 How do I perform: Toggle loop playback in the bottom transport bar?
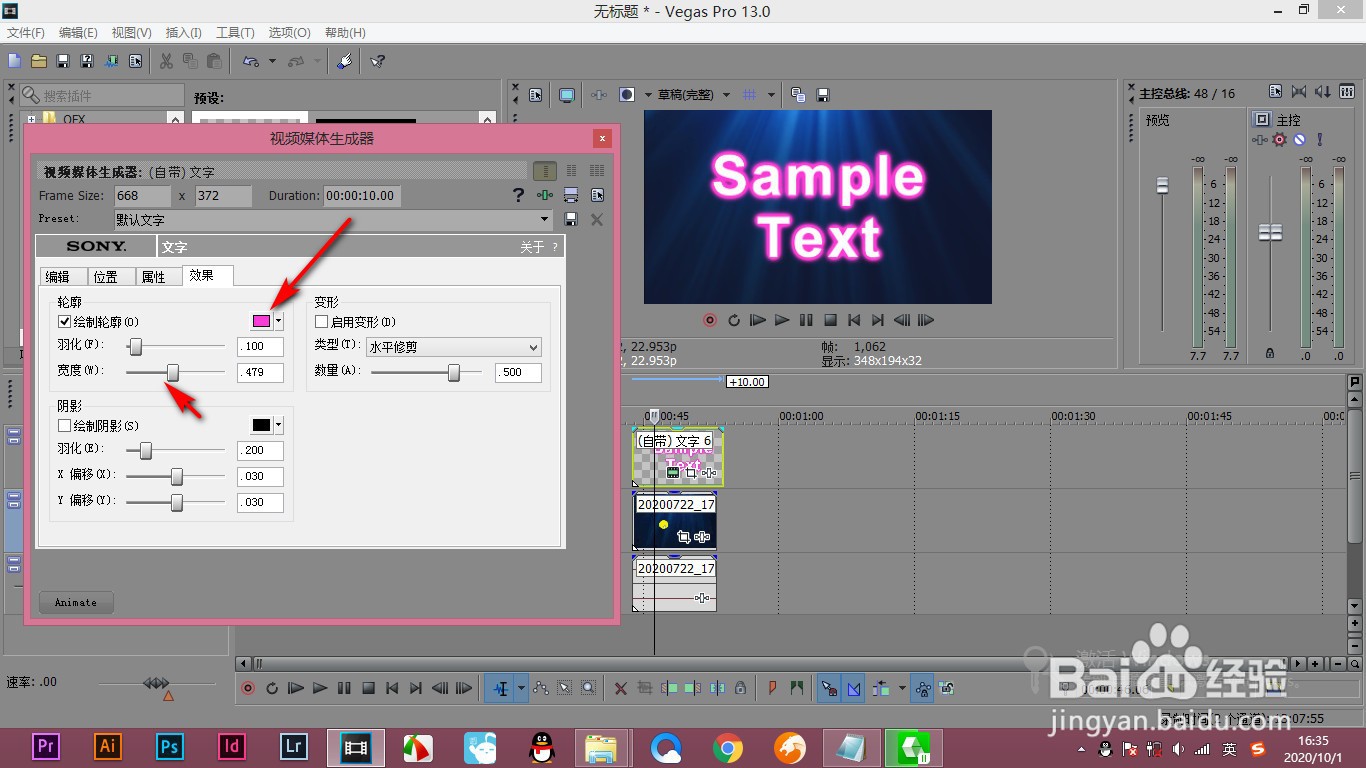[272, 688]
